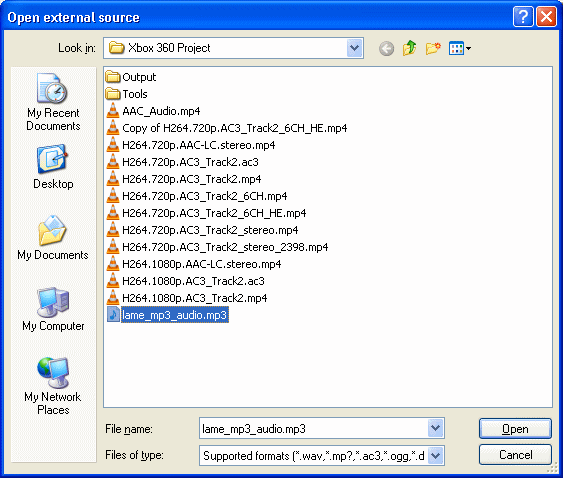Go to the Desktop shortcut
This screenshot has height=478, width=563.
coord(53,167)
